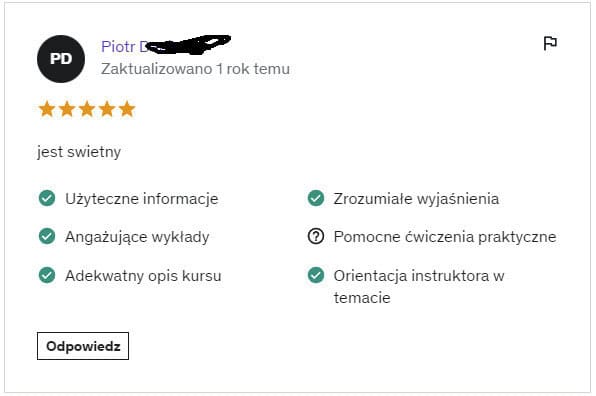Click the checkmark beside Zrozumiałe wyjaśnienia

pos(316,198)
